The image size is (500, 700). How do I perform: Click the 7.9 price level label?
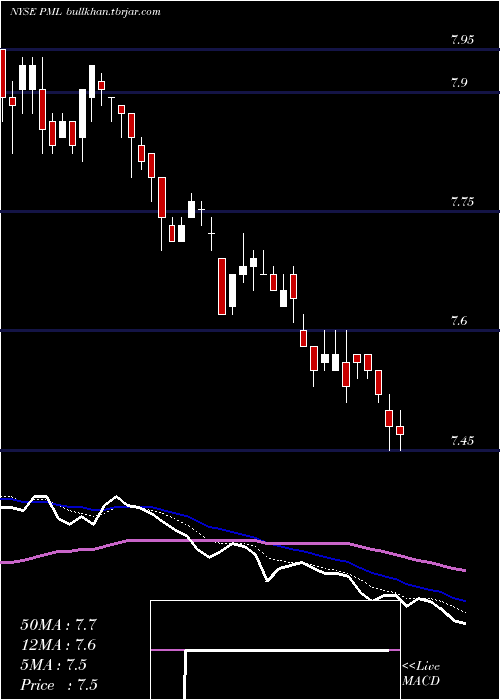(x=461, y=83)
